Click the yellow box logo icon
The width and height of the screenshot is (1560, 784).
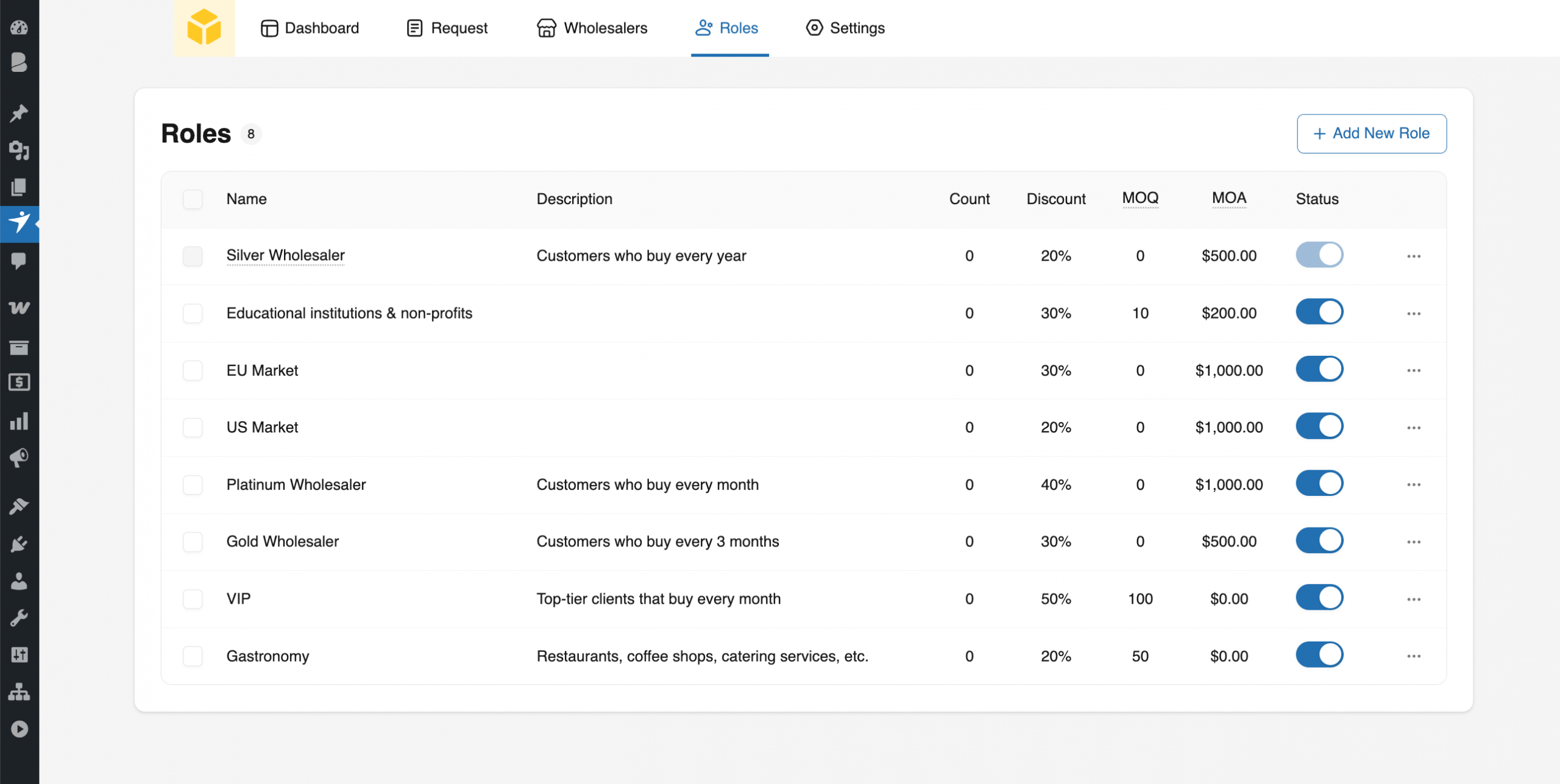(x=204, y=28)
